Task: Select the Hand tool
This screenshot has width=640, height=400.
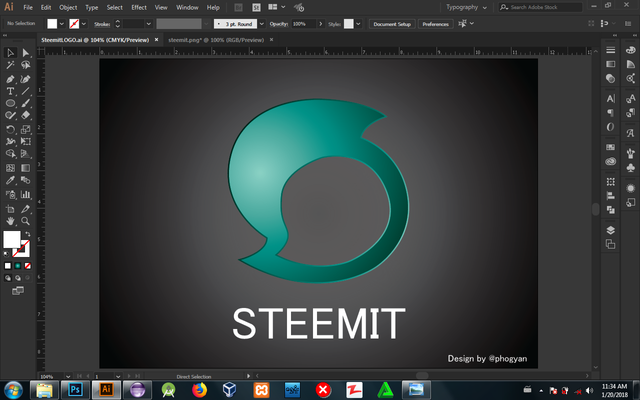Action: click(10, 220)
